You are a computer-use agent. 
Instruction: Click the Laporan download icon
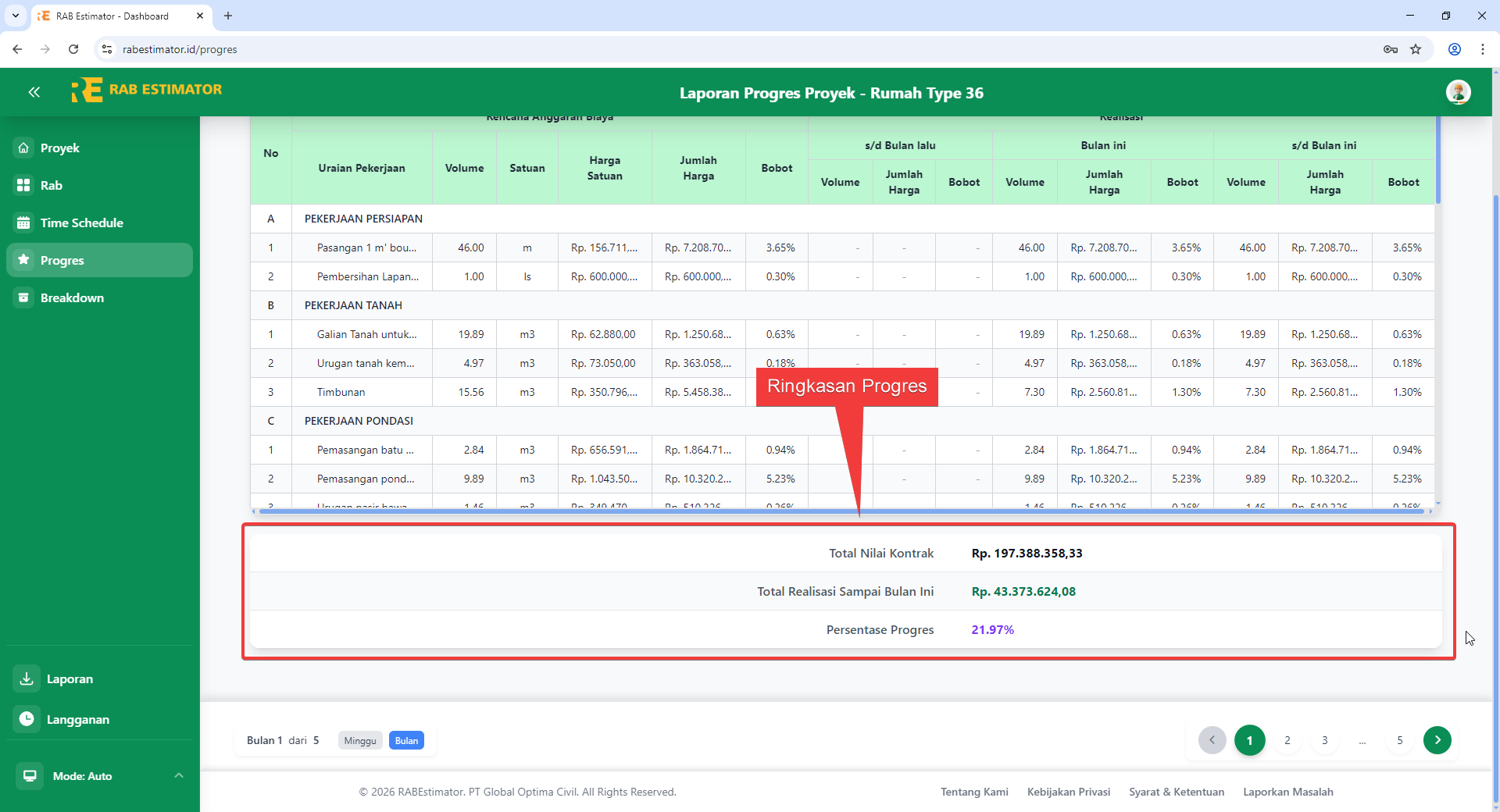pyautogui.click(x=27, y=678)
